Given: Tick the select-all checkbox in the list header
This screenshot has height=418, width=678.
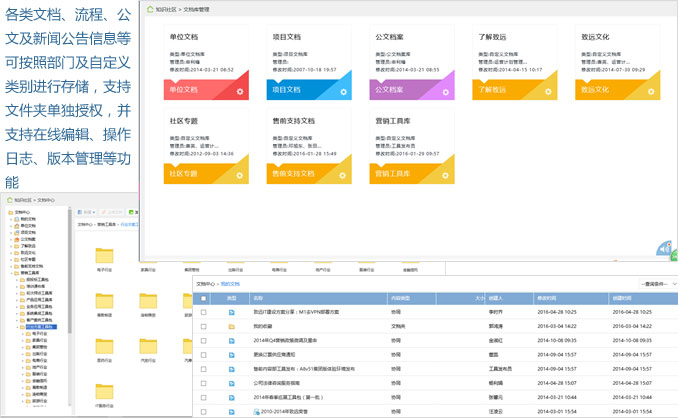Looking at the screenshot, I should coord(204,298).
